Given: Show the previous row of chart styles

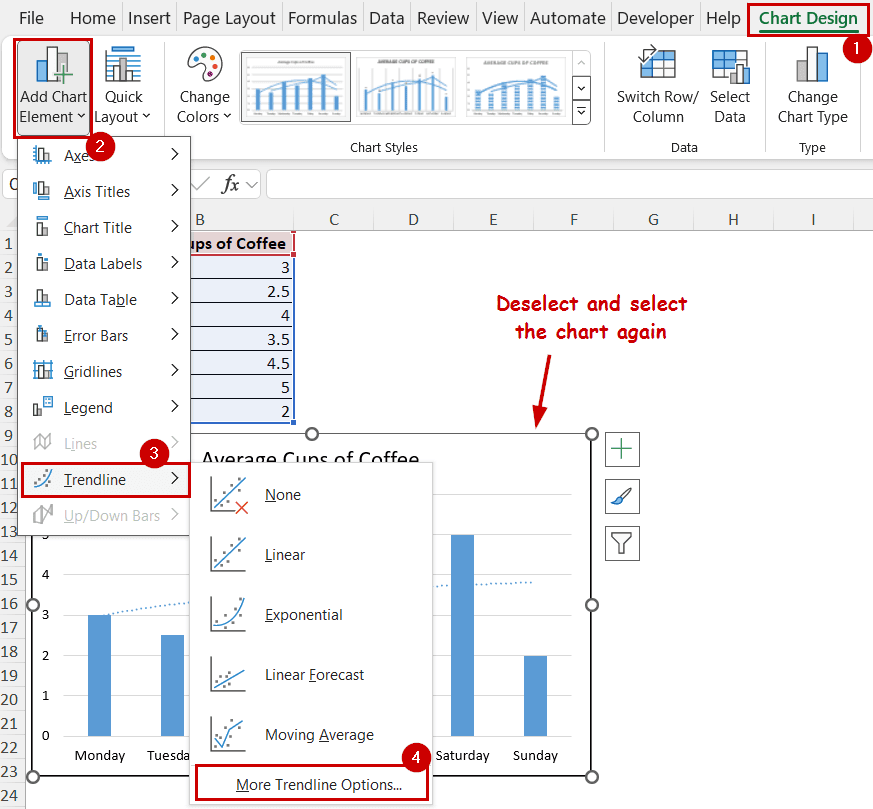Looking at the screenshot, I should pyautogui.click(x=581, y=63).
